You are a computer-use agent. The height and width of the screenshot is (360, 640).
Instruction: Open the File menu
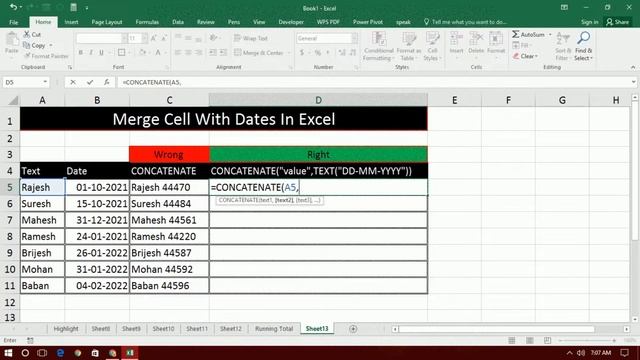[x=13, y=22]
